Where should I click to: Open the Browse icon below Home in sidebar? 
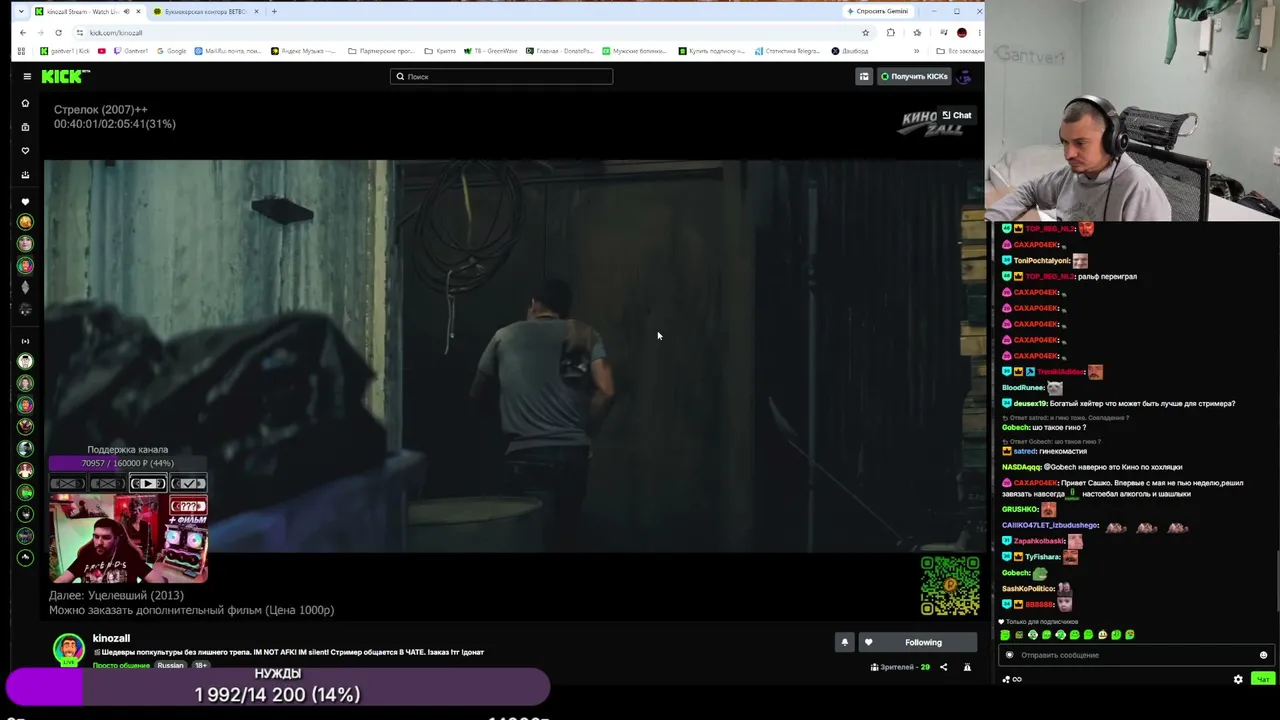pos(26,127)
